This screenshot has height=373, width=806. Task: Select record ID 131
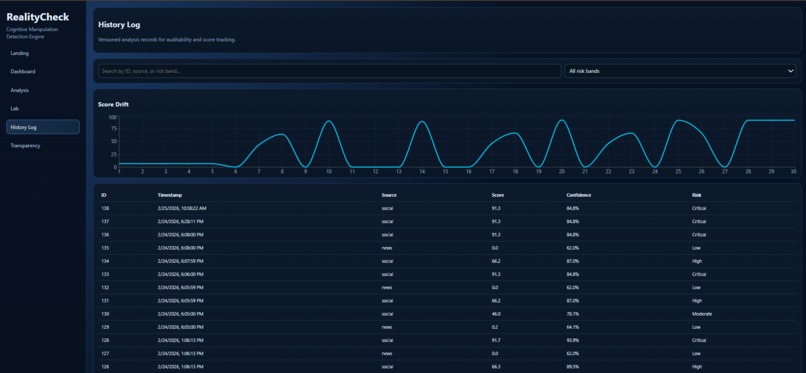point(105,301)
